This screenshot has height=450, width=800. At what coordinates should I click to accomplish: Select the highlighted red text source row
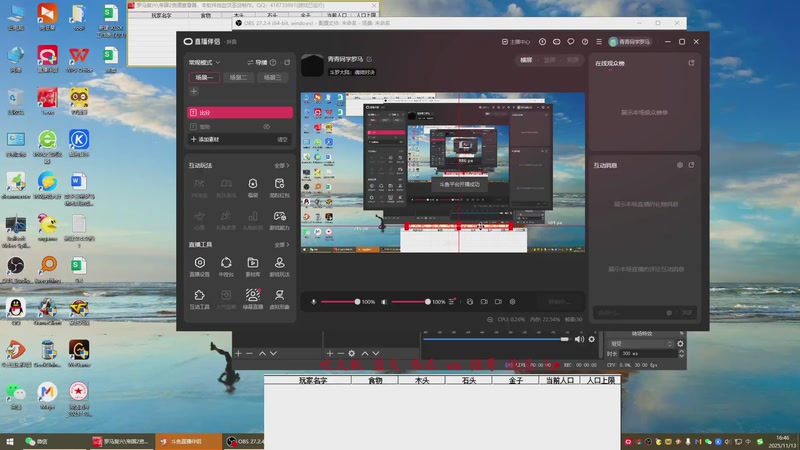[x=240, y=112]
